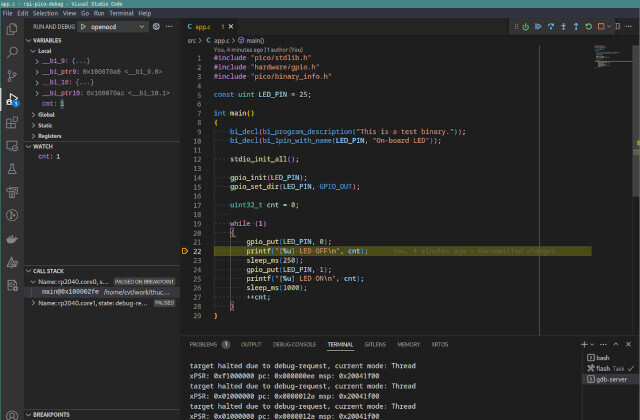Open the Extensions view
The width and height of the screenshot is (640, 420).
[x=12, y=122]
